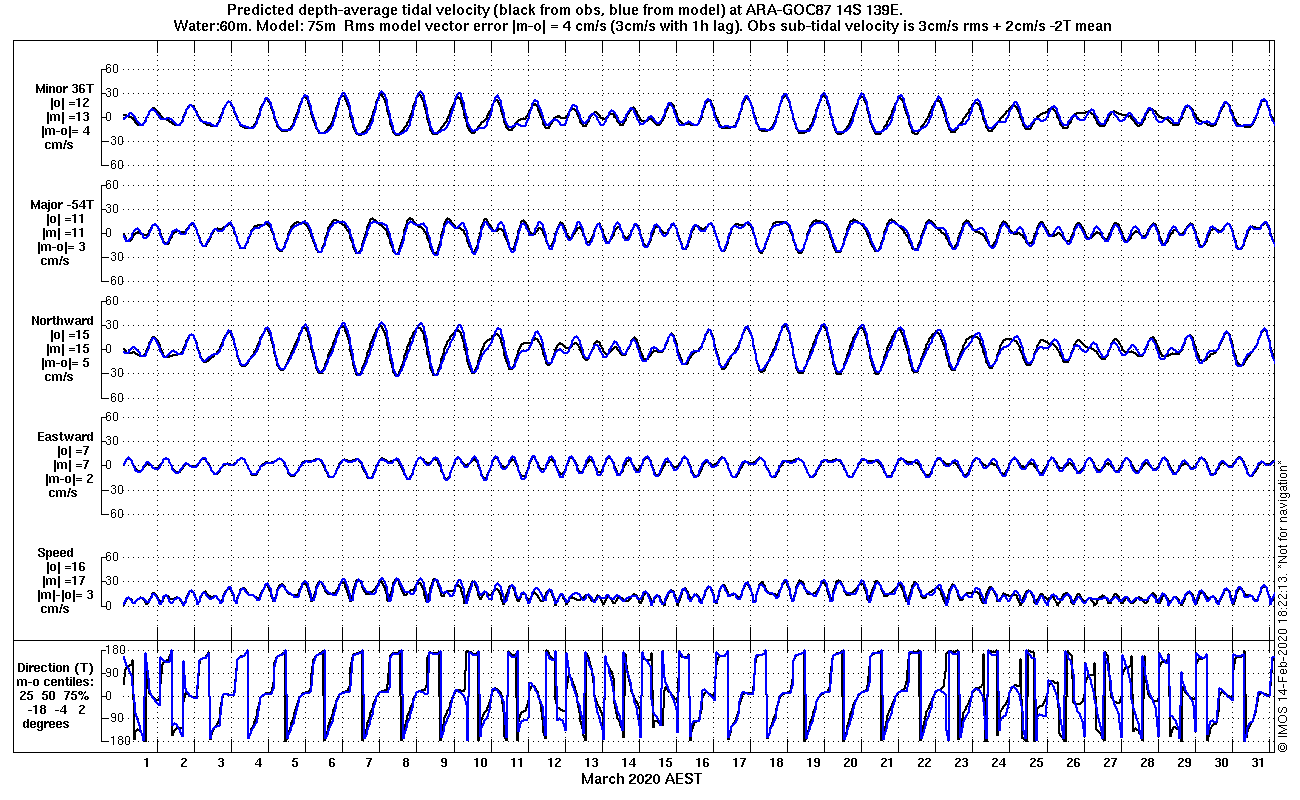Click the '|m-o|= 2' value under Eastward

click(x=69, y=478)
